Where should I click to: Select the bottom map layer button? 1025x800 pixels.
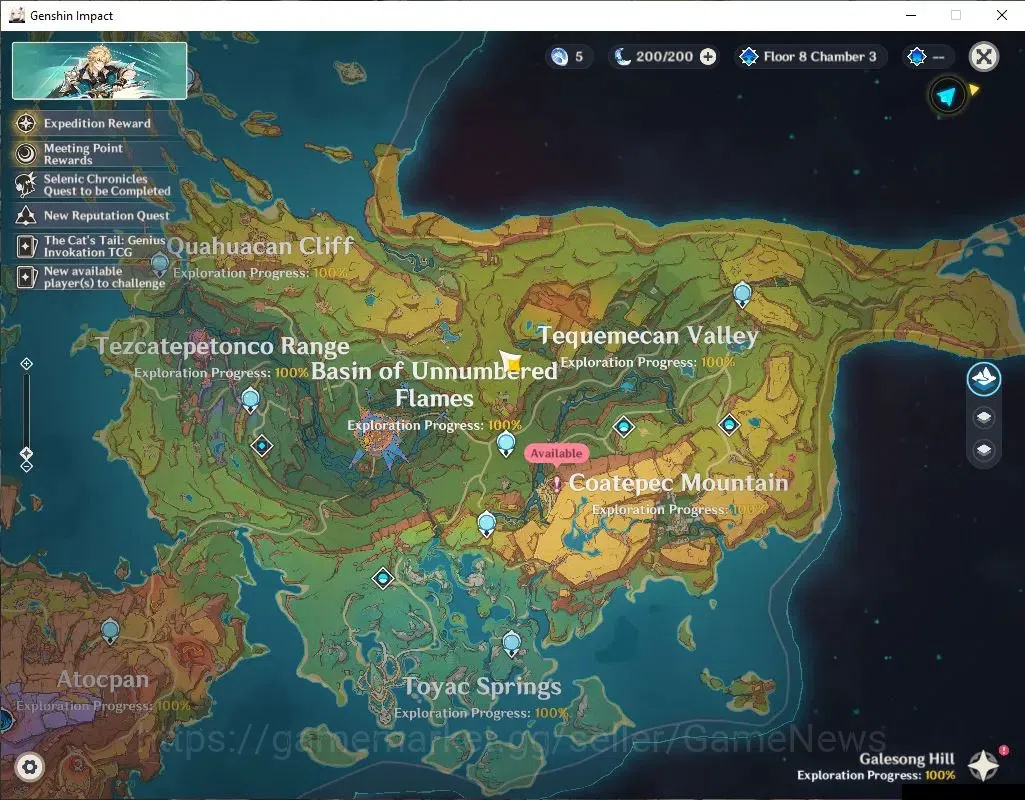(x=984, y=450)
